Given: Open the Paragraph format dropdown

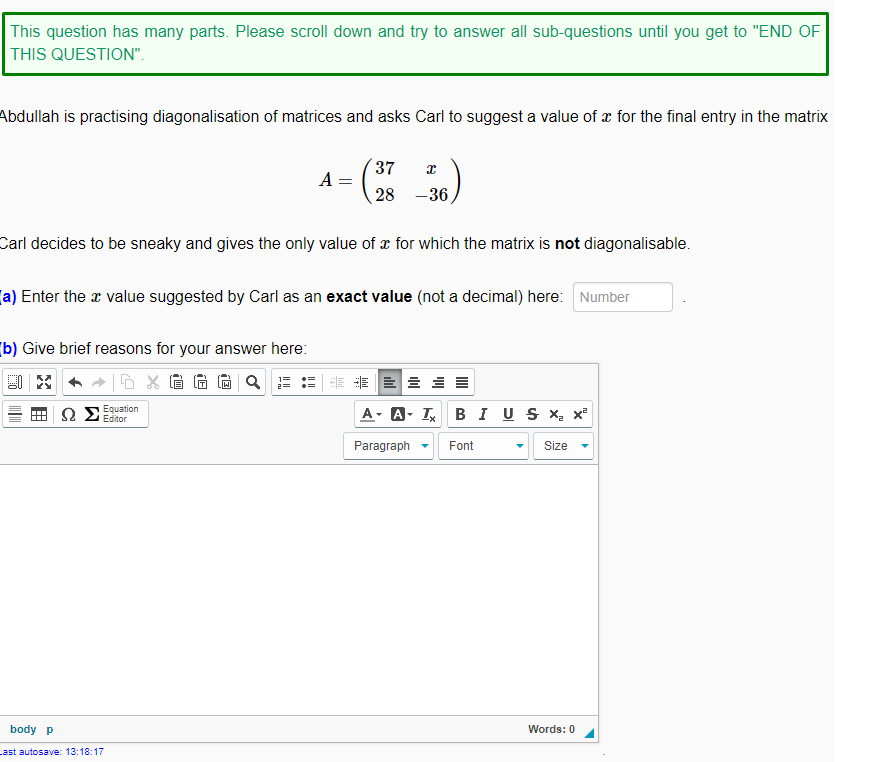Looking at the screenshot, I should point(388,445).
